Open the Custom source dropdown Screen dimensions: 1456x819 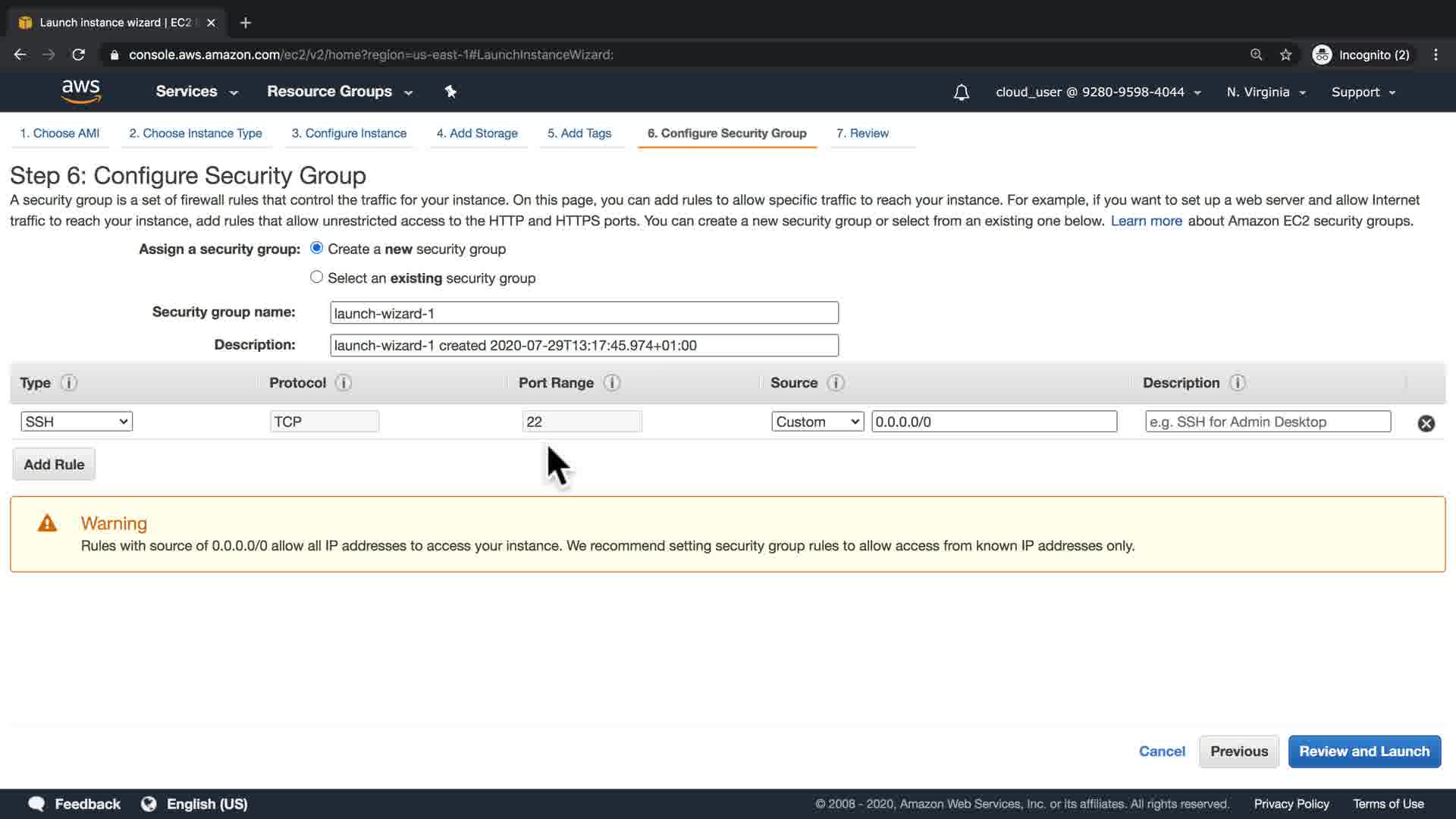817,422
